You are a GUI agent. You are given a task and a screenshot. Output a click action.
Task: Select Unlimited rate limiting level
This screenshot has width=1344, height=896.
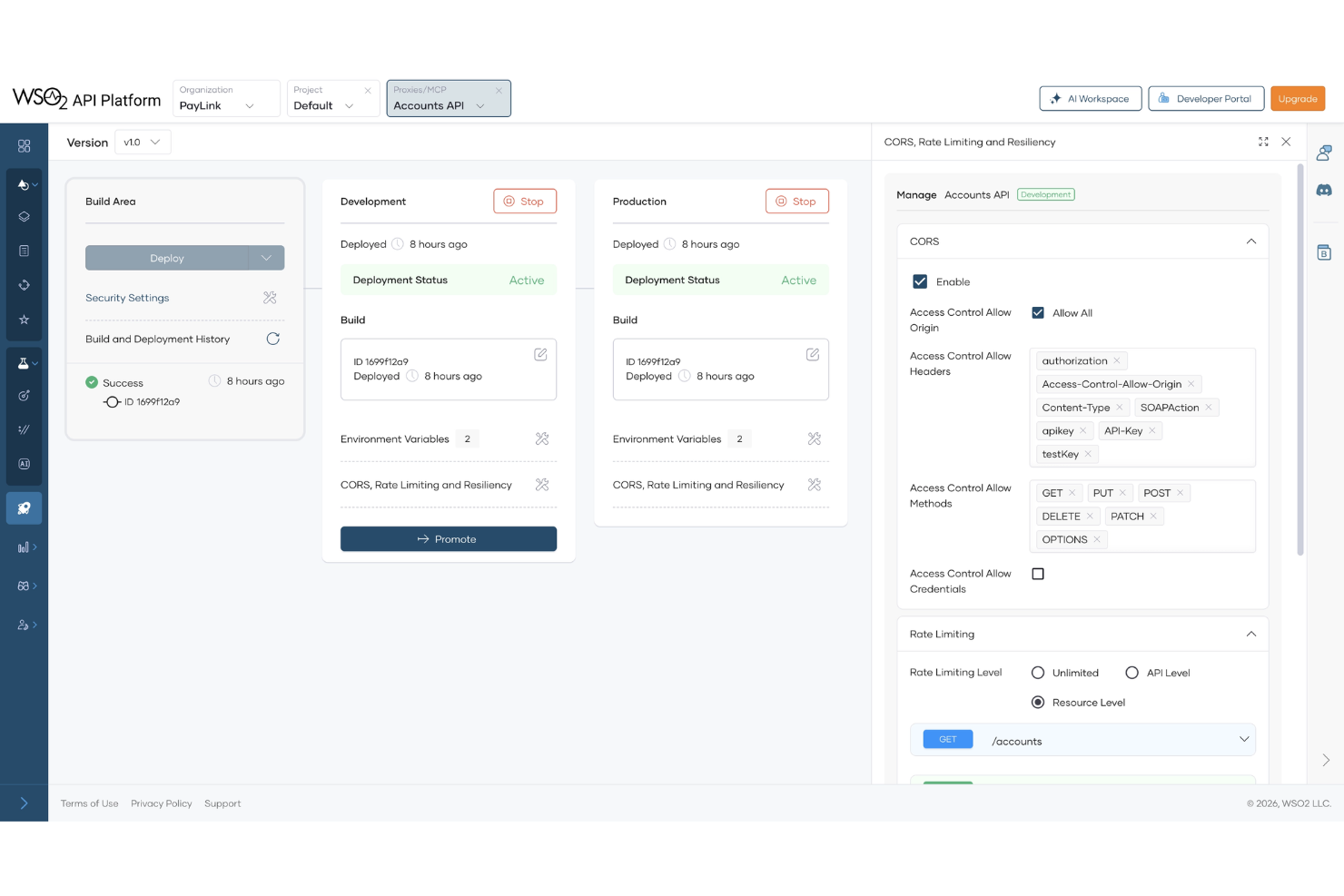point(1038,673)
